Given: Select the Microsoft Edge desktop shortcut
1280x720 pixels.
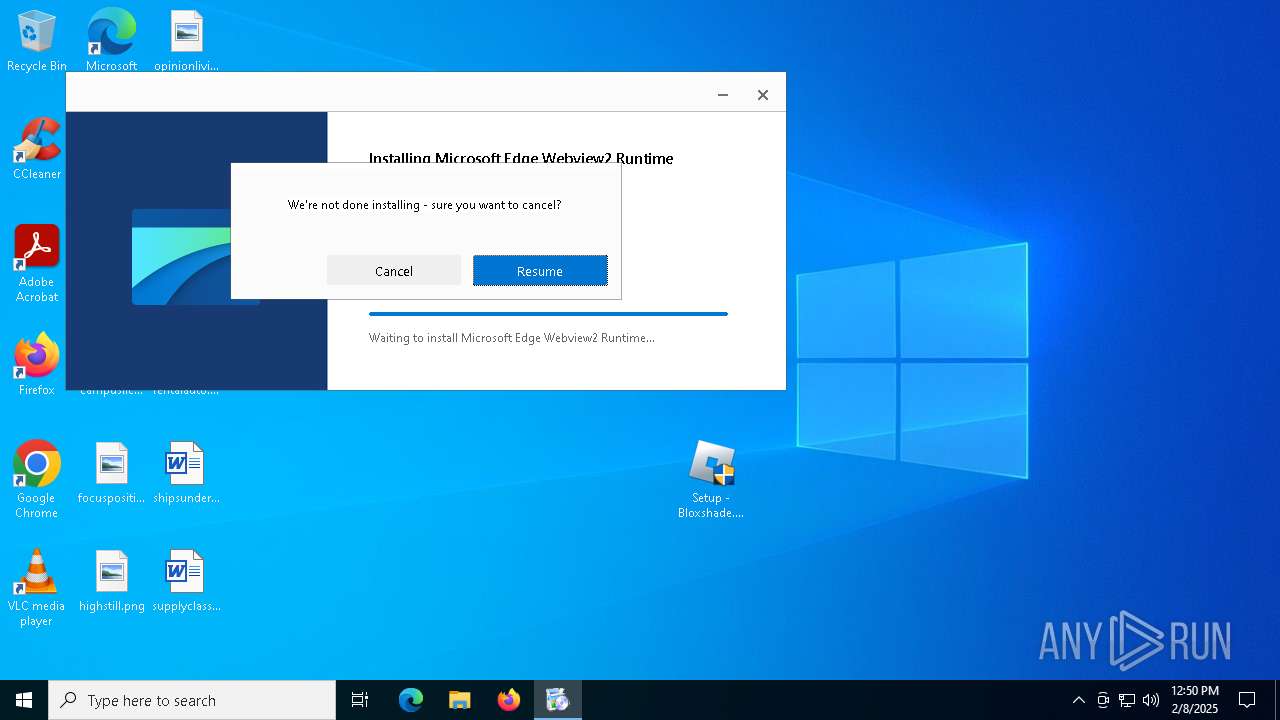Looking at the screenshot, I should point(111,41).
